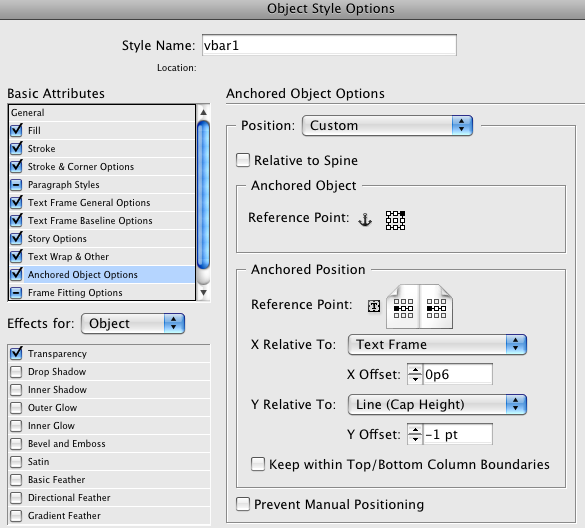Enable Relative to Spine checkbox

click(243, 160)
